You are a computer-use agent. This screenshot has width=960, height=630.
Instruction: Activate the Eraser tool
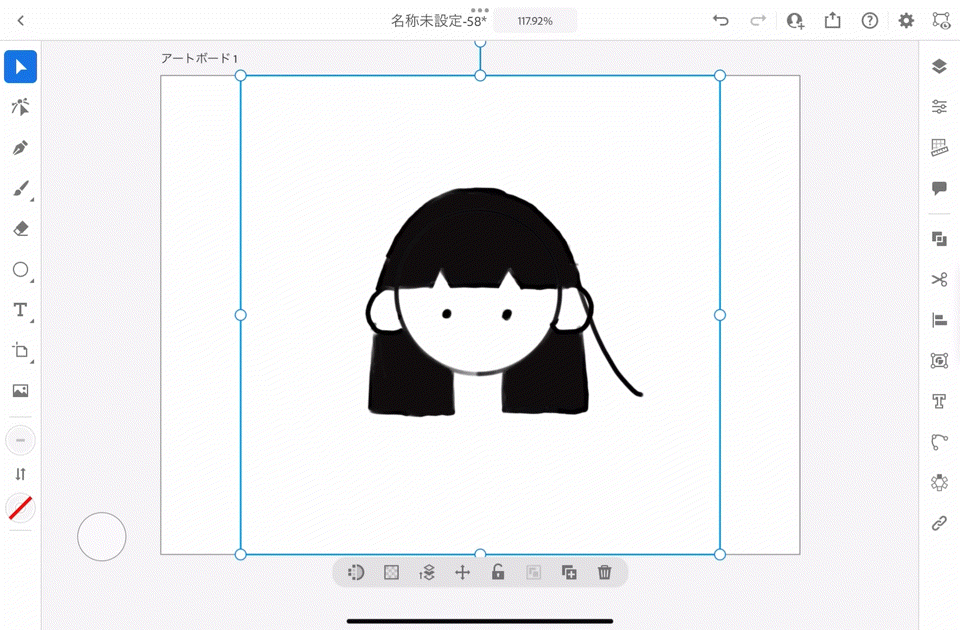[20, 229]
